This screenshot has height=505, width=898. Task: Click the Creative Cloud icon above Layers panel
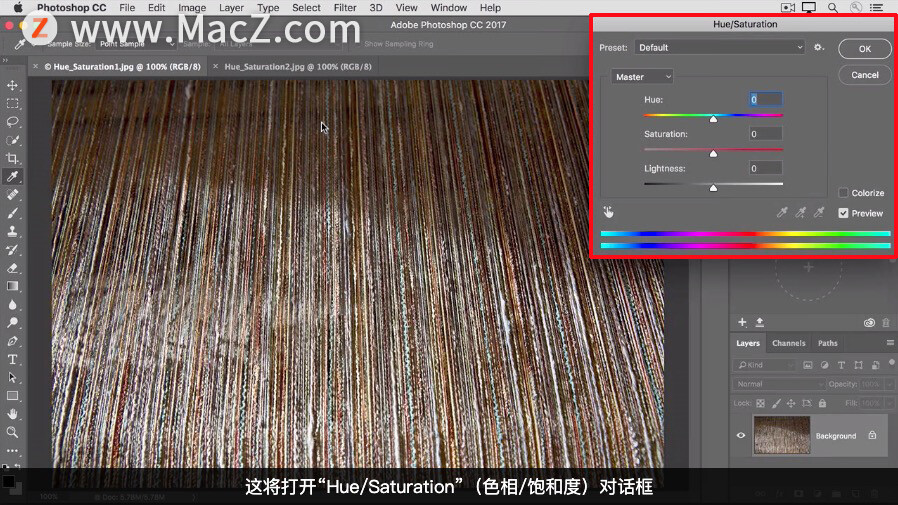click(x=869, y=323)
